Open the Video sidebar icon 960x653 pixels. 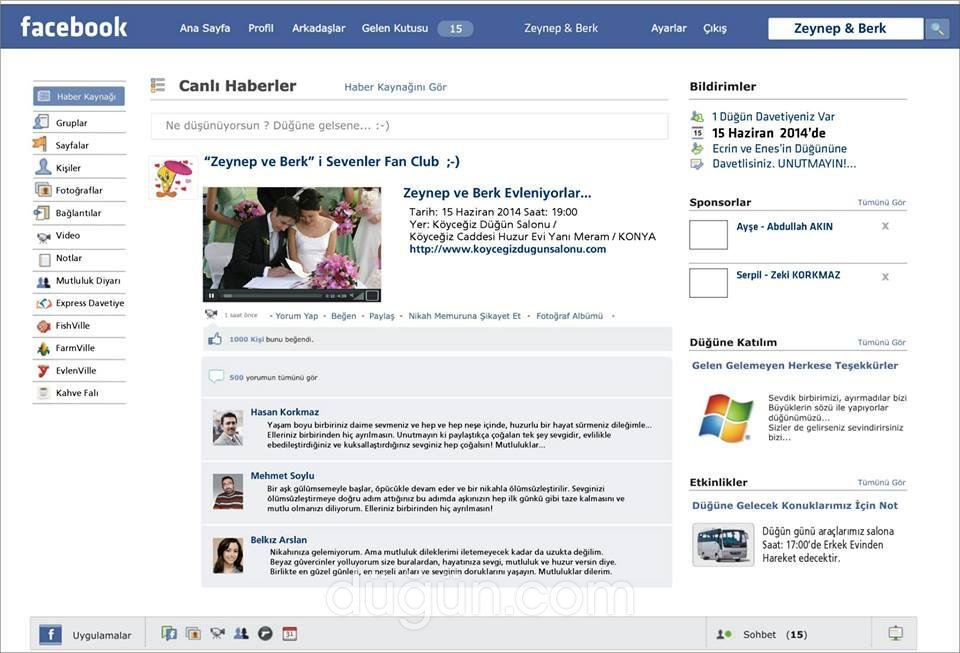click(43, 236)
